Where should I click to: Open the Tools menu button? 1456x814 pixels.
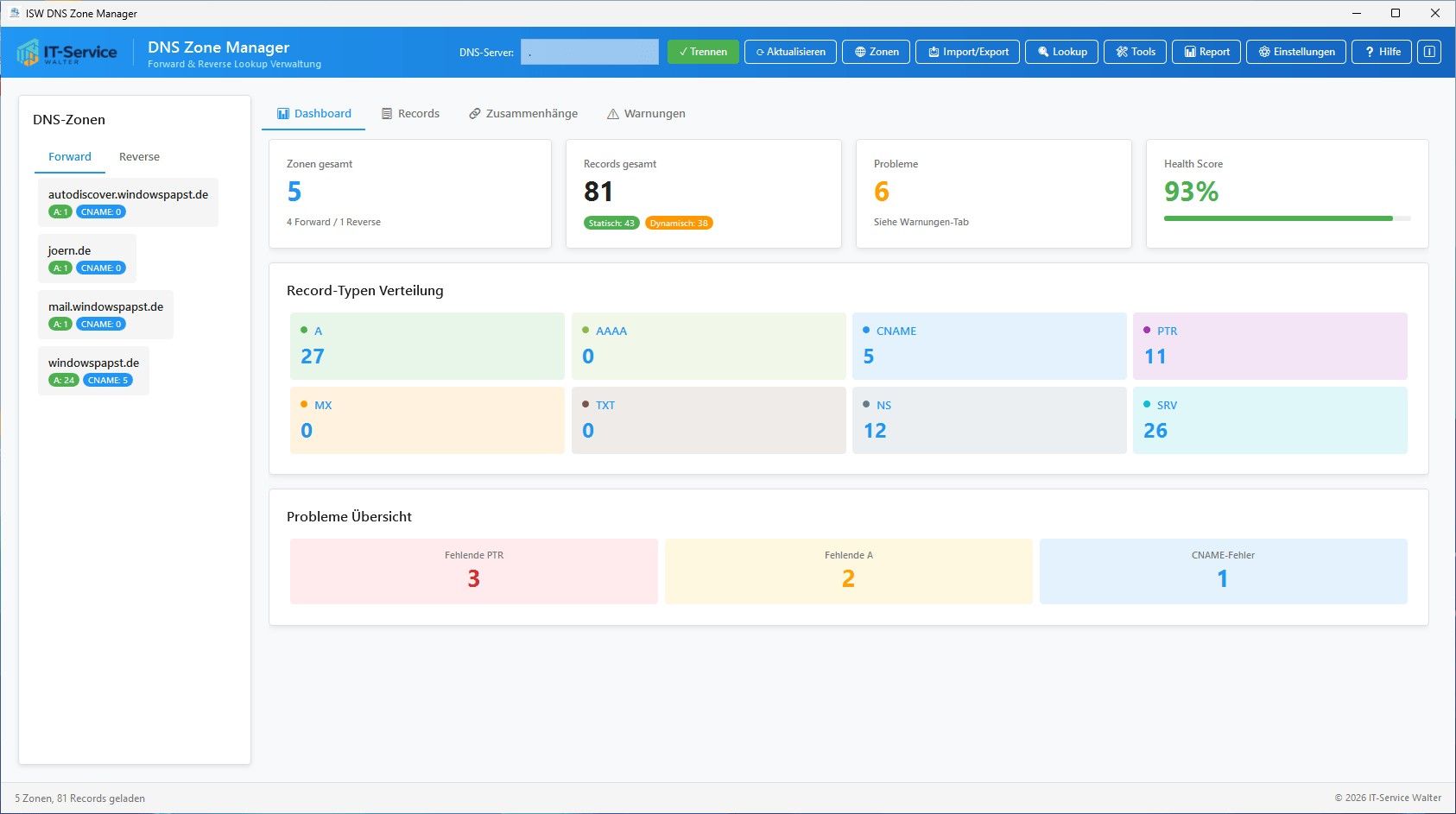coord(1135,52)
